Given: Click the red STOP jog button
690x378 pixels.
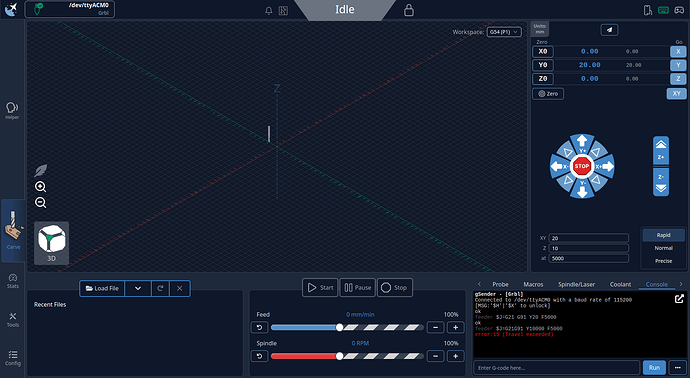Looking at the screenshot, I should coord(582,166).
